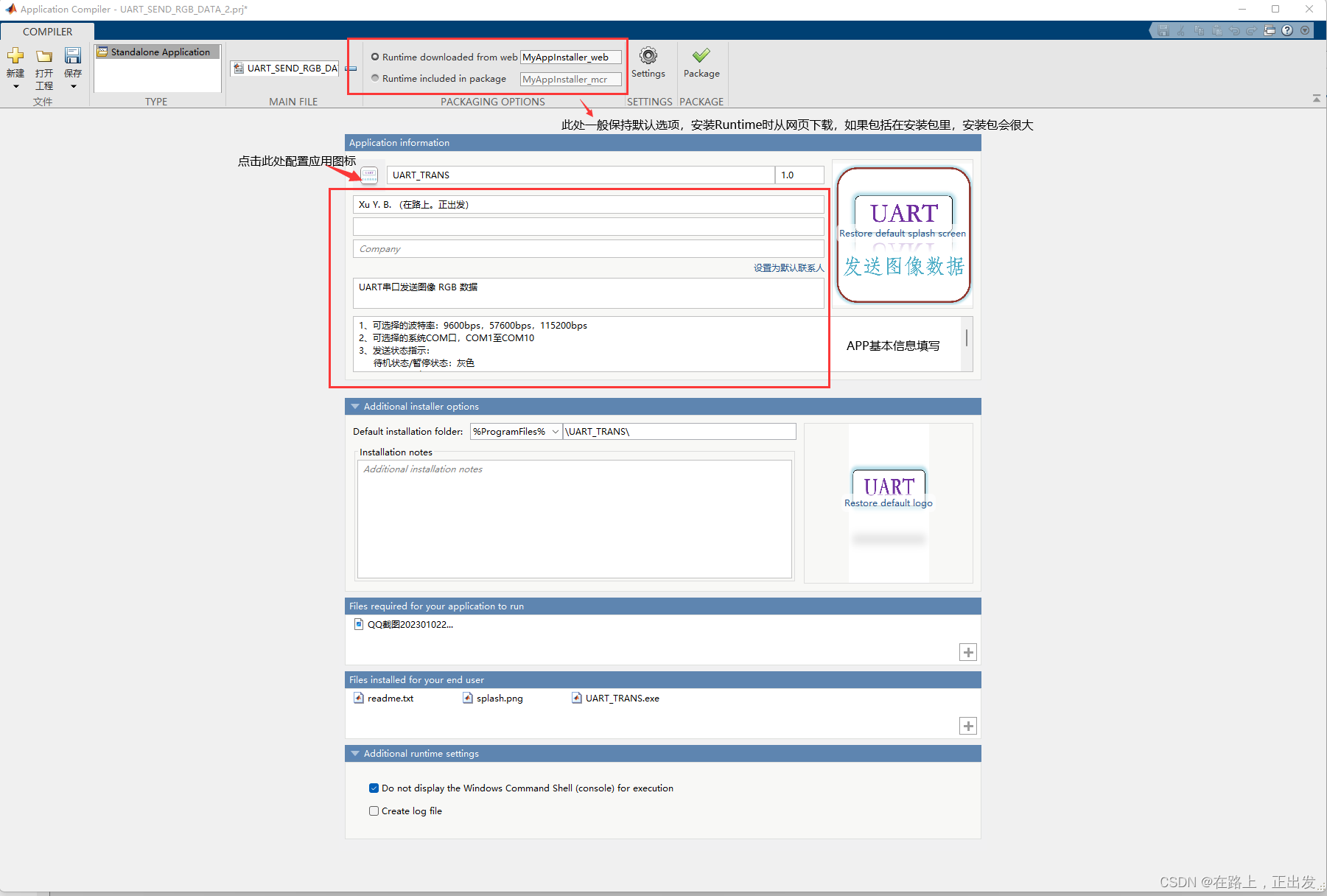This screenshot has height=896, width=1327.
Task: Click Restore default logo link
Action: [x=888, y=503]
